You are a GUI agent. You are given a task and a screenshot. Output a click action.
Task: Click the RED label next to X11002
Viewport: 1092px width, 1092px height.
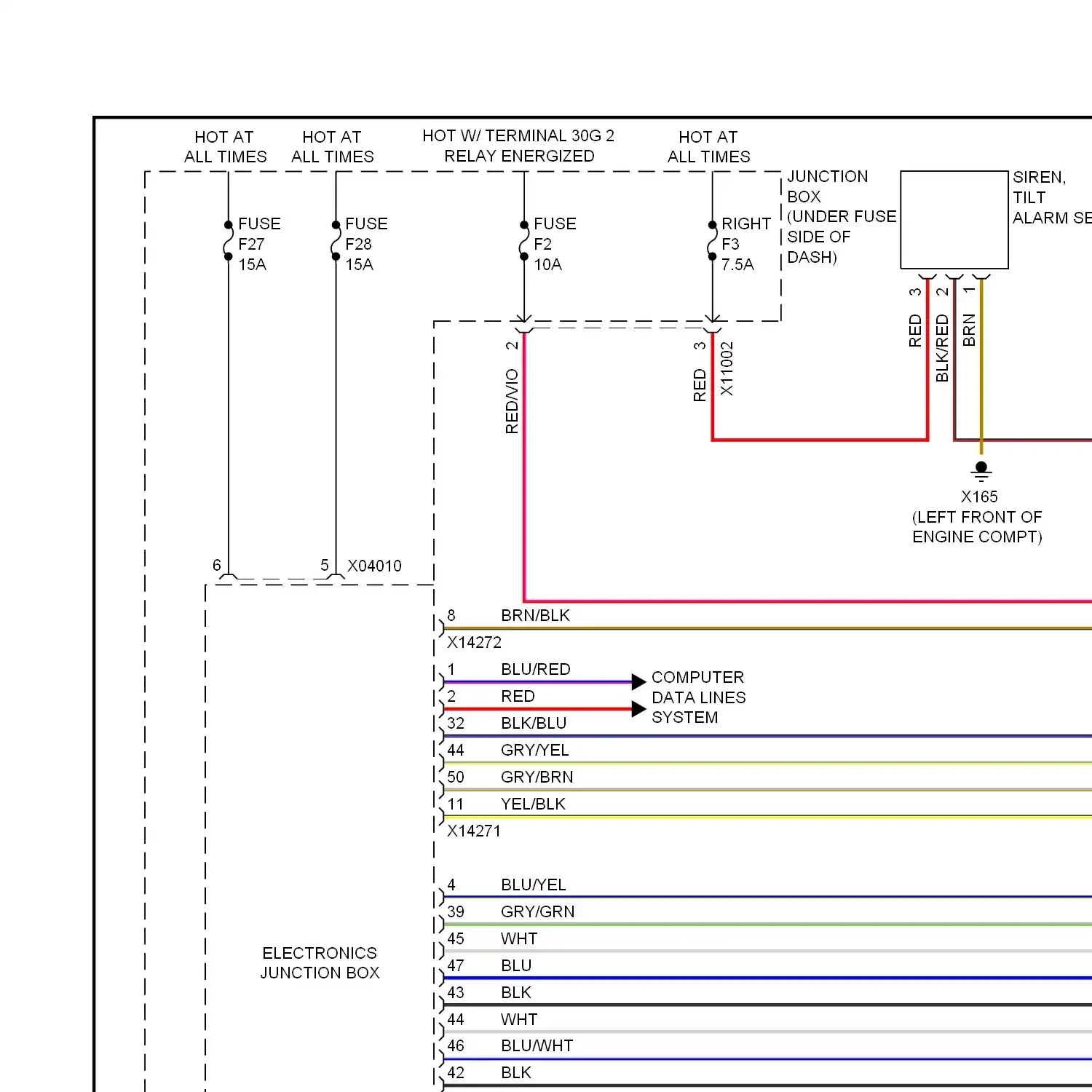point(700,385)
